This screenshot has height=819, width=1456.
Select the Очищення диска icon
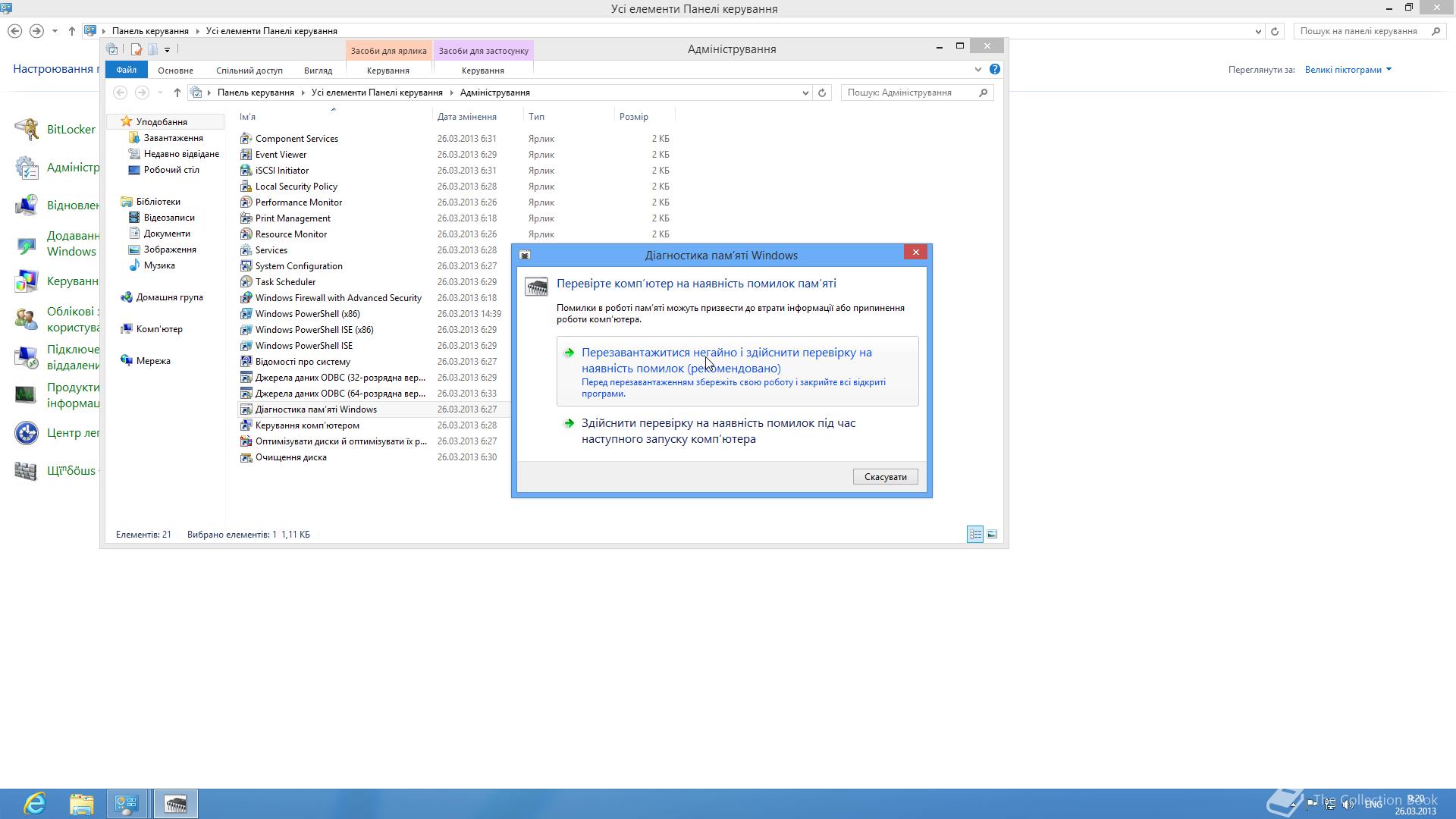246,457
